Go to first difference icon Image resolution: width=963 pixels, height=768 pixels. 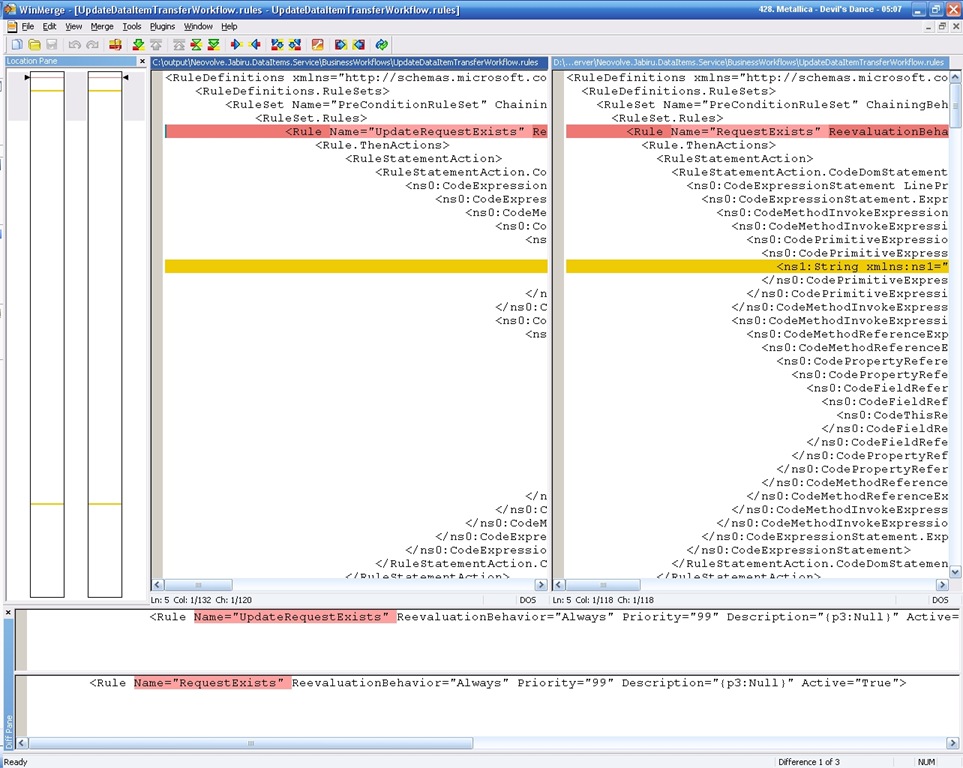click(179, 44)
